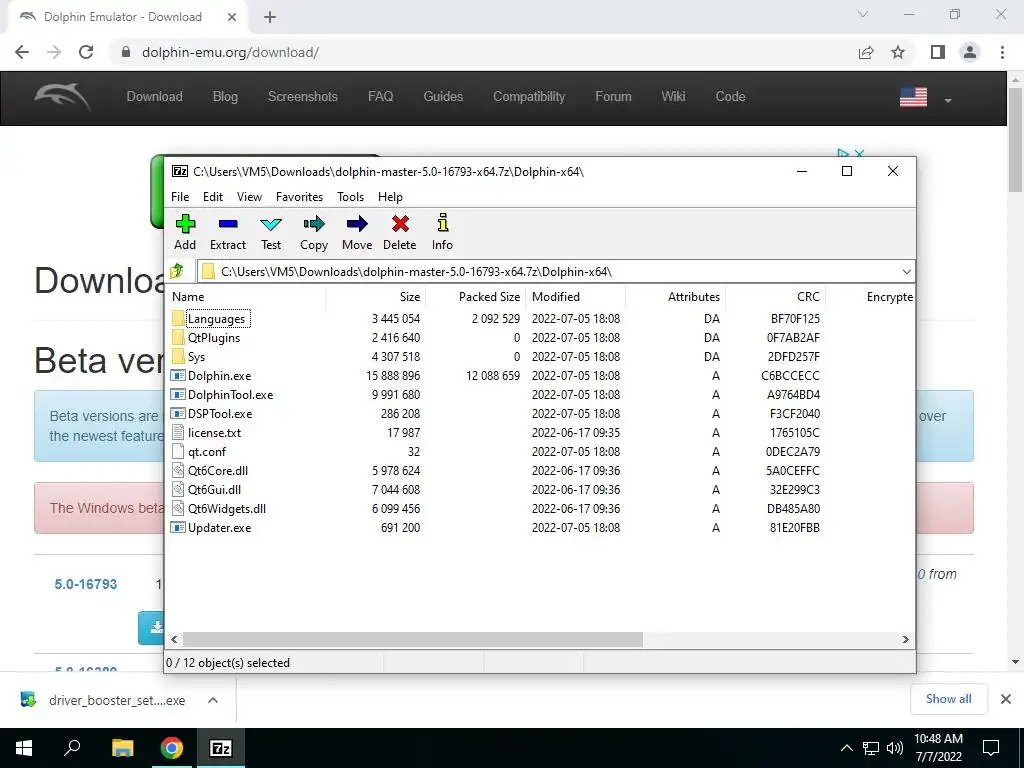1024x768 pixels.
Task: Open the Chrome profile avatar
Action: (x=970, y=52)
